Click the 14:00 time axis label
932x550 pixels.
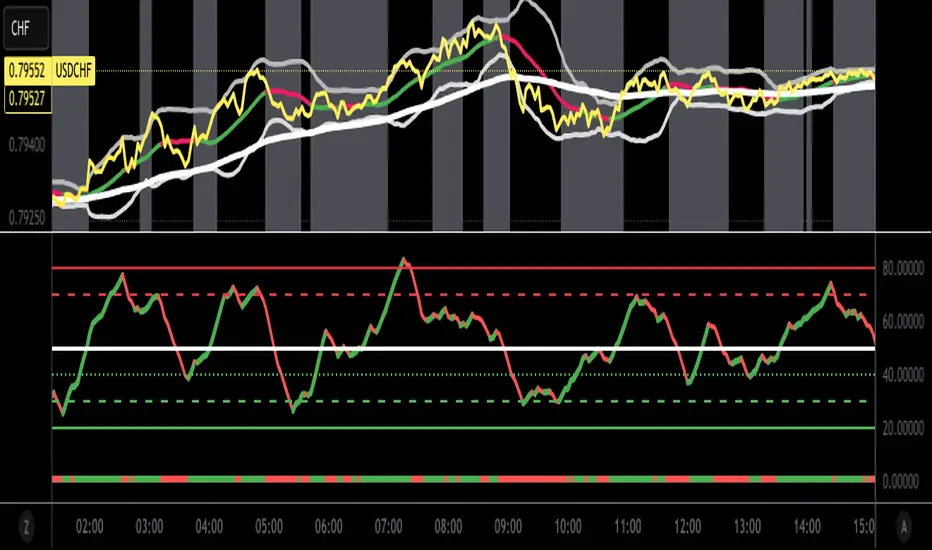807,526
